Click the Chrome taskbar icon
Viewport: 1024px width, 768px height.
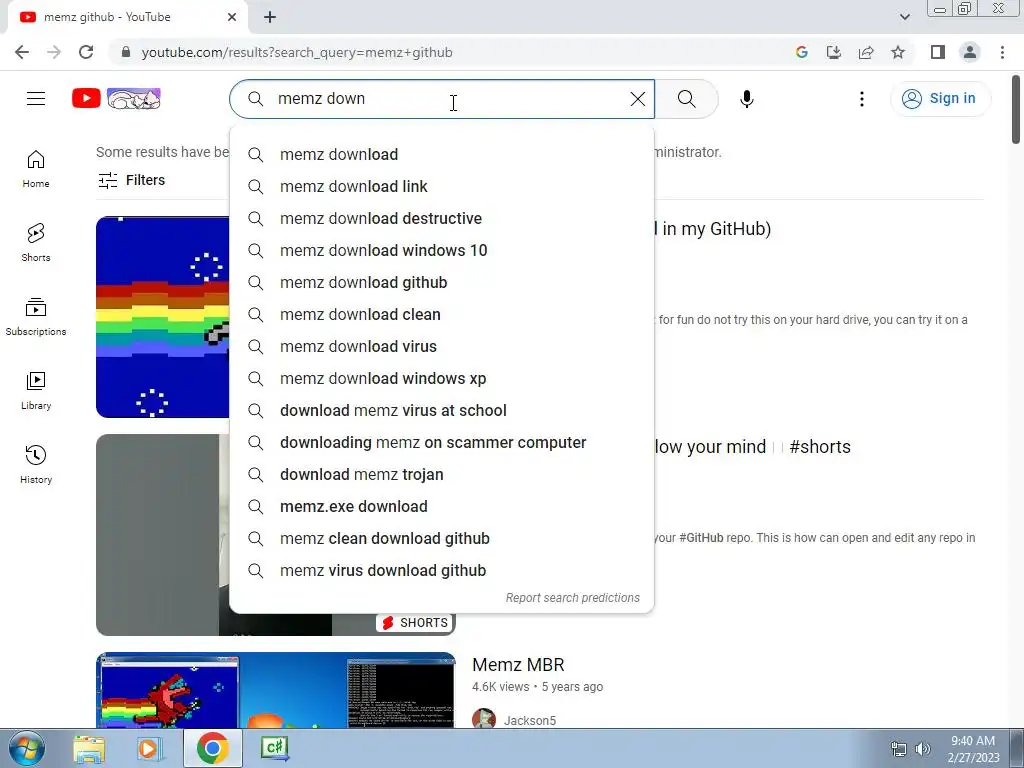point(212,748)
